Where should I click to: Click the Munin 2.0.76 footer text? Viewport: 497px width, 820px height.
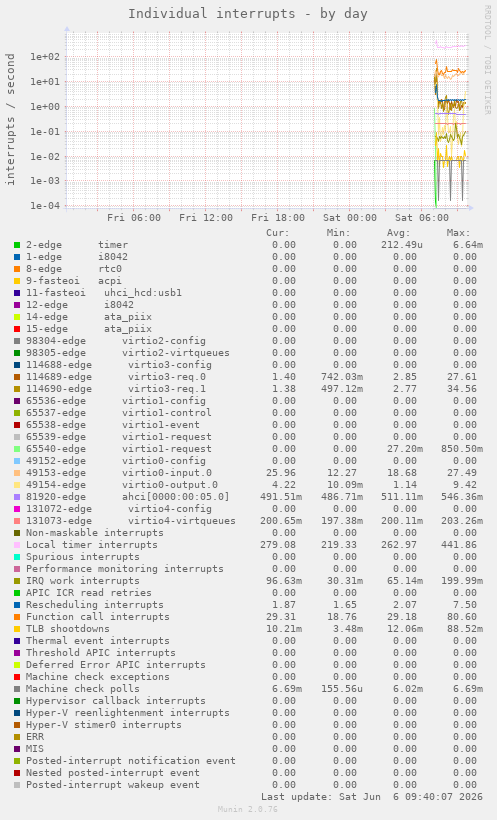[248, 810]
